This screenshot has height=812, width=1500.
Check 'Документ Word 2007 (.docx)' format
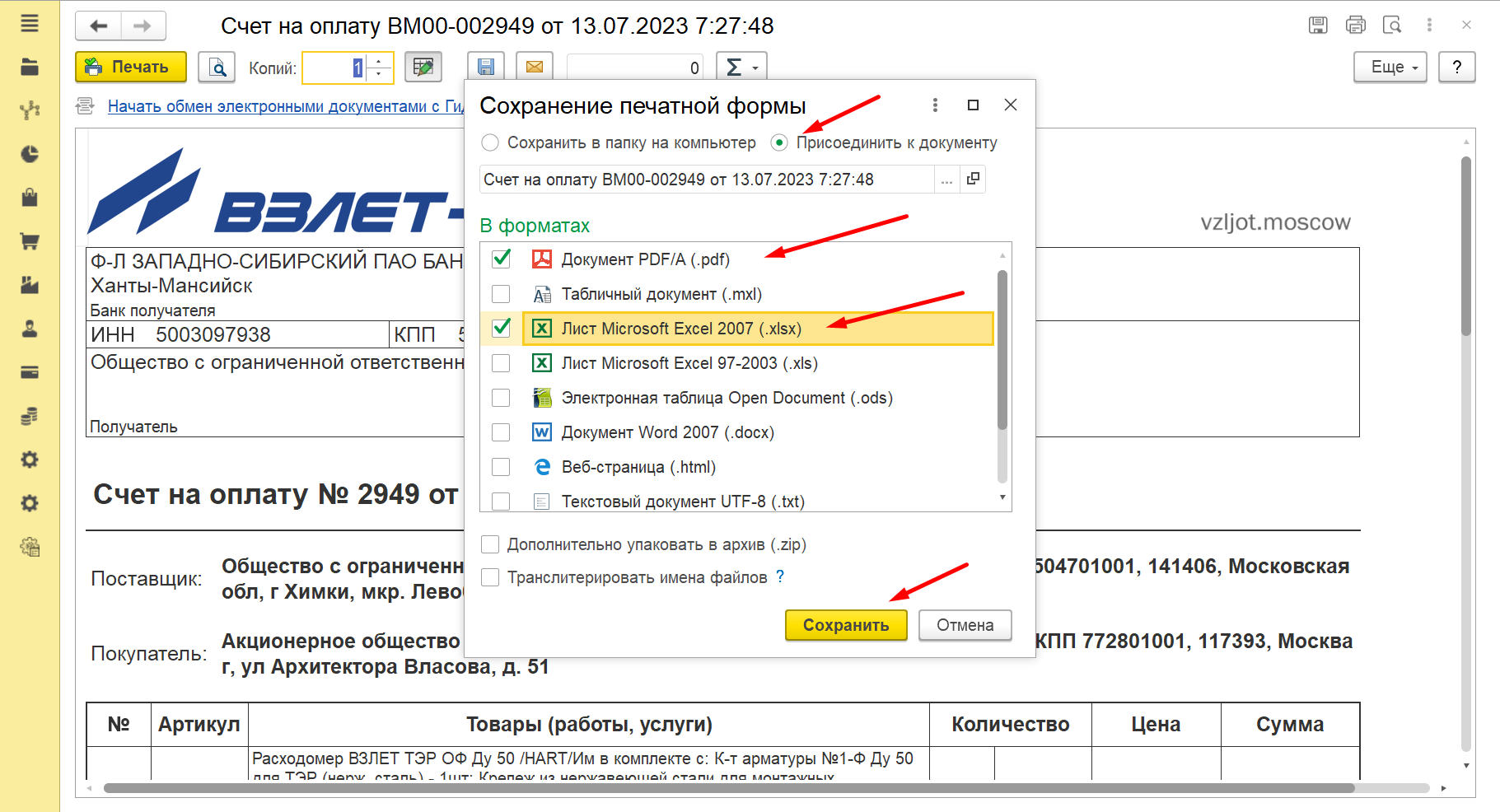pyautogui.click(x=501, y=432)
